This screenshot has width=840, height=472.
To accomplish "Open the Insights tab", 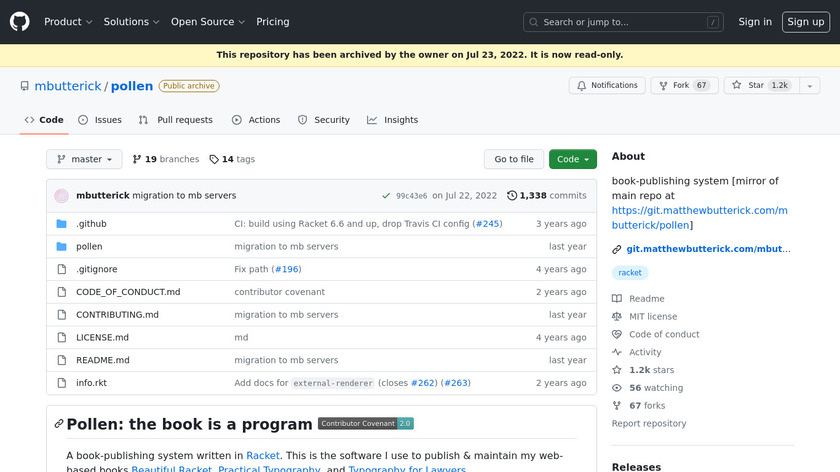I will click(392, 120).
